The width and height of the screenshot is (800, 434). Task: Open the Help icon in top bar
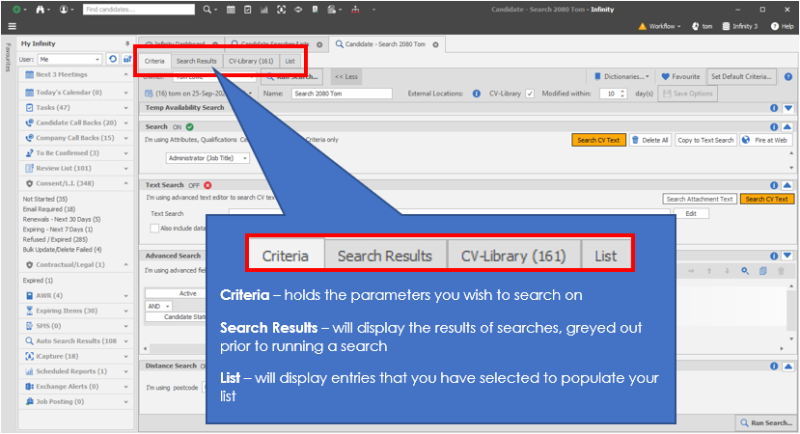[x=775, y=26]
